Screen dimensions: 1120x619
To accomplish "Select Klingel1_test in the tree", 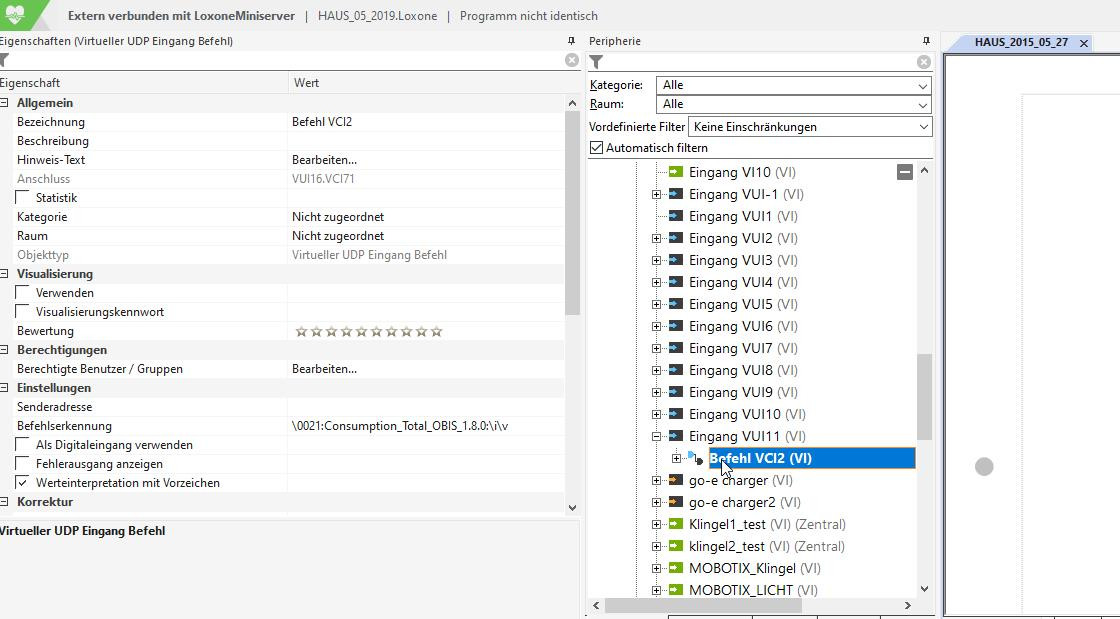I will coord(727,524).
